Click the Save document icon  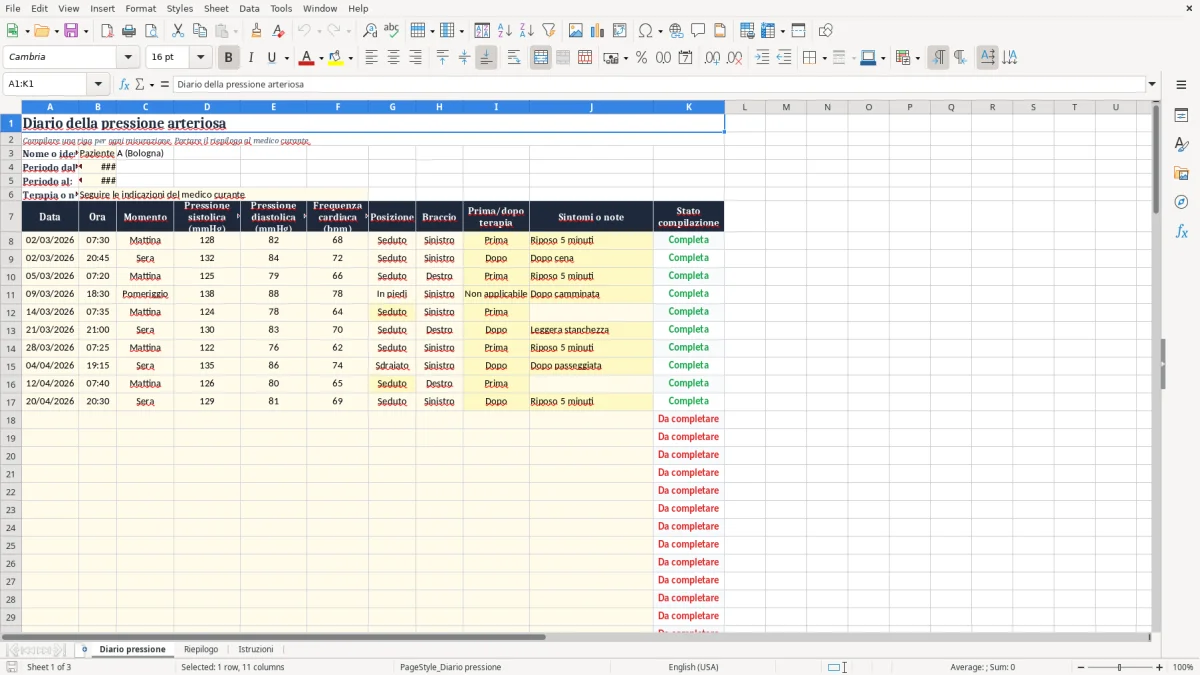tap(71, 31)
